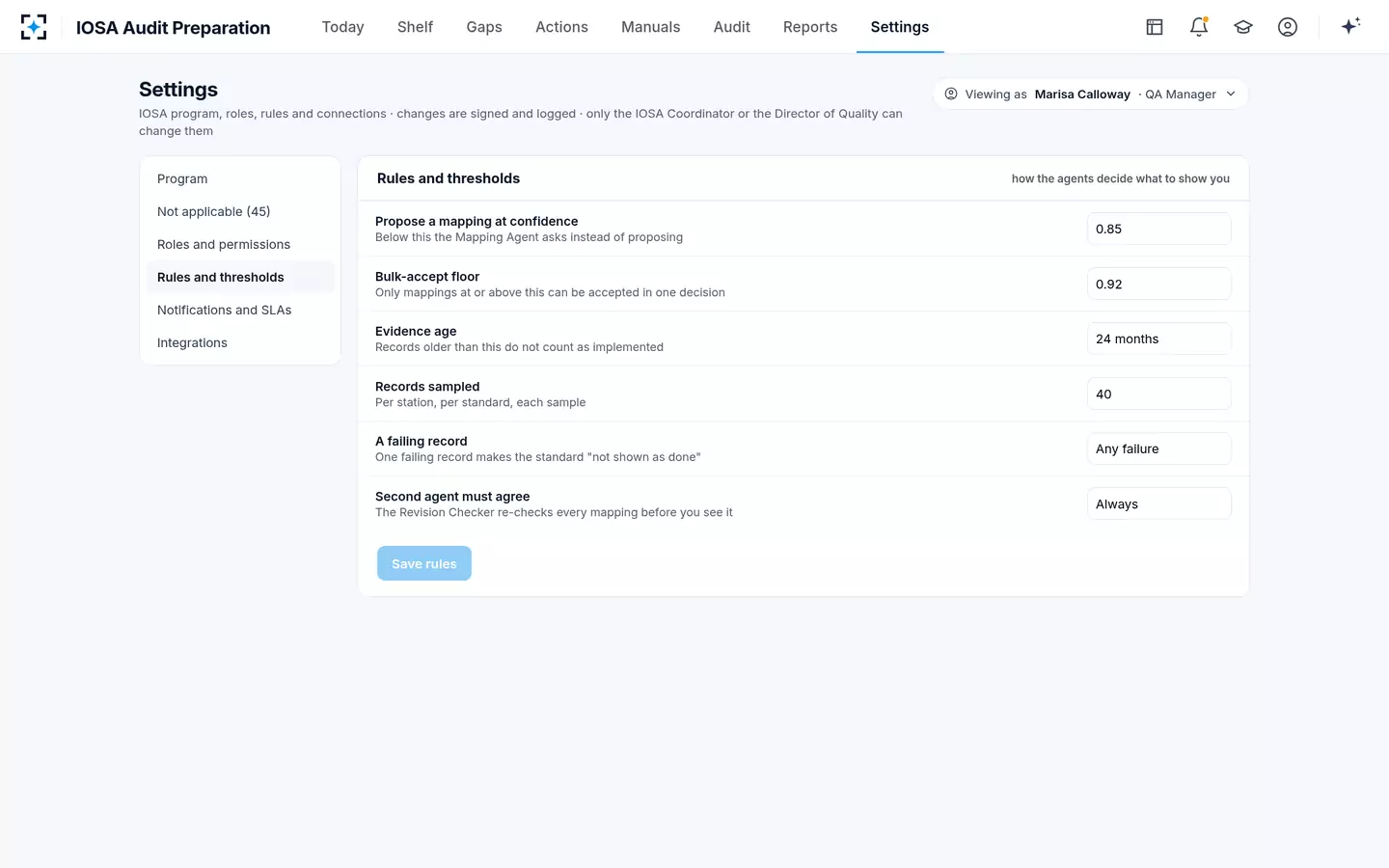Open the user account icon

[x=1288, y=27]
